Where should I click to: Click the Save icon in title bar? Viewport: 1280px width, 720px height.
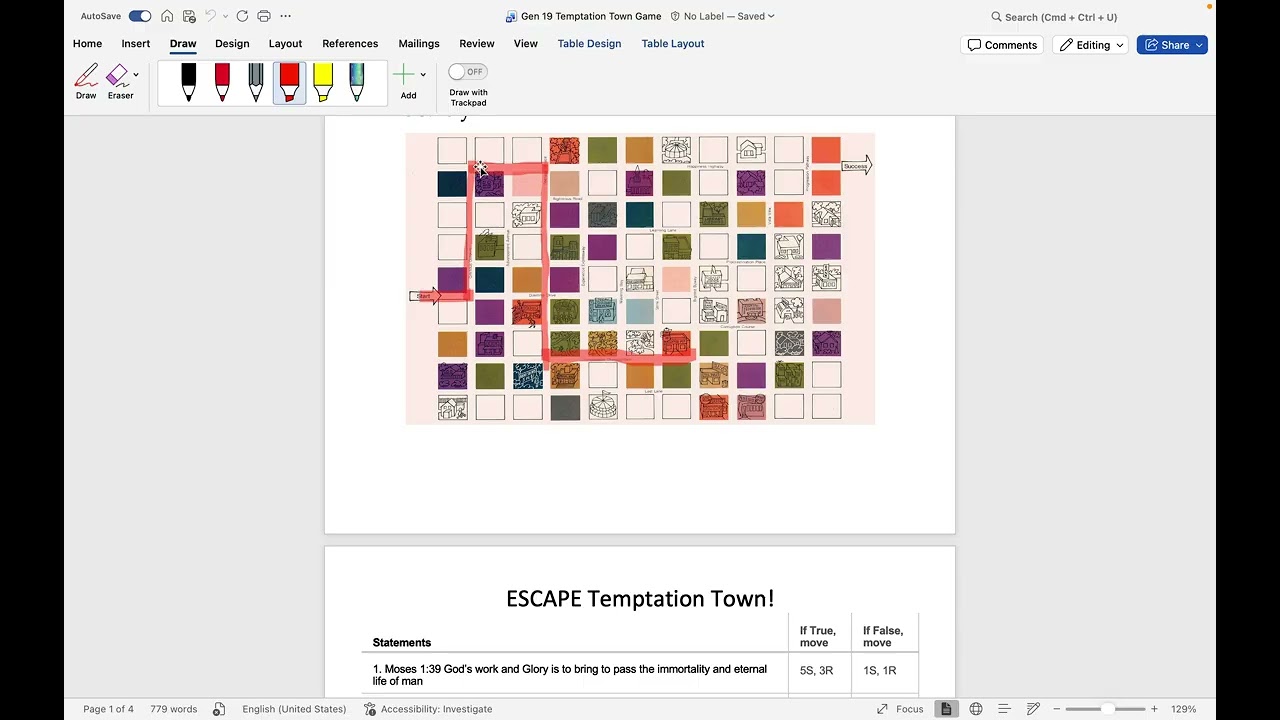click(x=189, y=16)
